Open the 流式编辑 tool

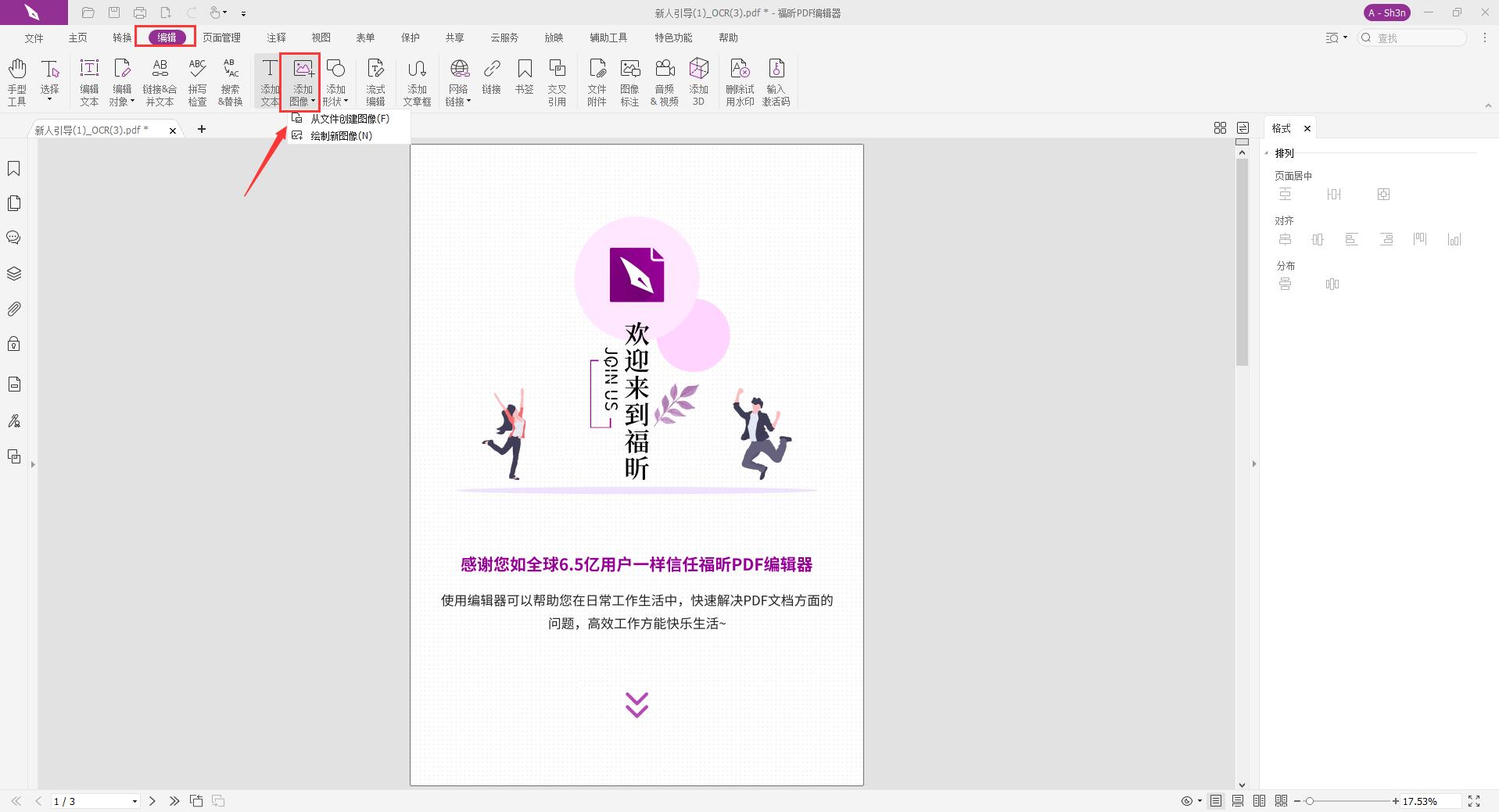pyautogui.click(x=375, y=80)
